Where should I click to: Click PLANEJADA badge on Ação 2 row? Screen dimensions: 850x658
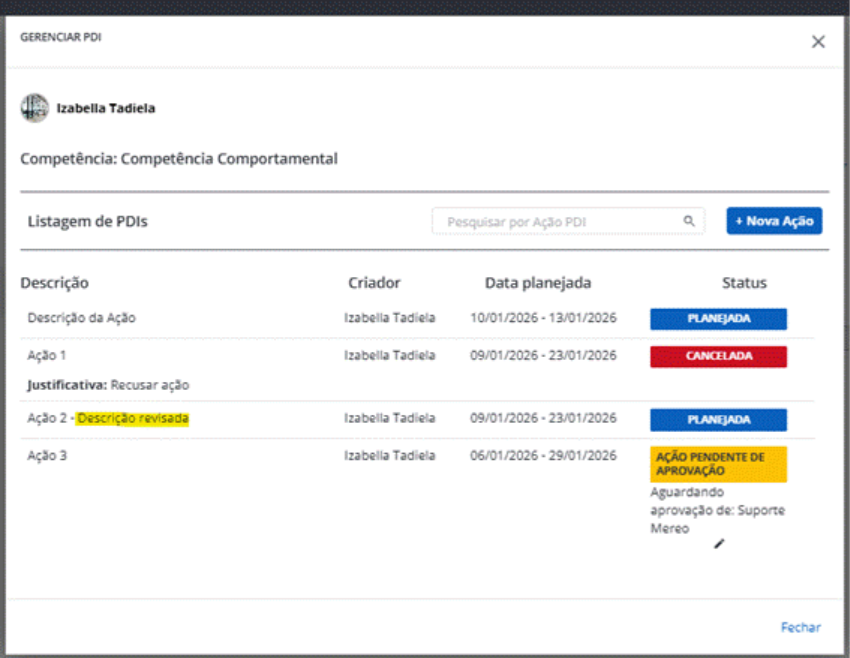[718, 420]
